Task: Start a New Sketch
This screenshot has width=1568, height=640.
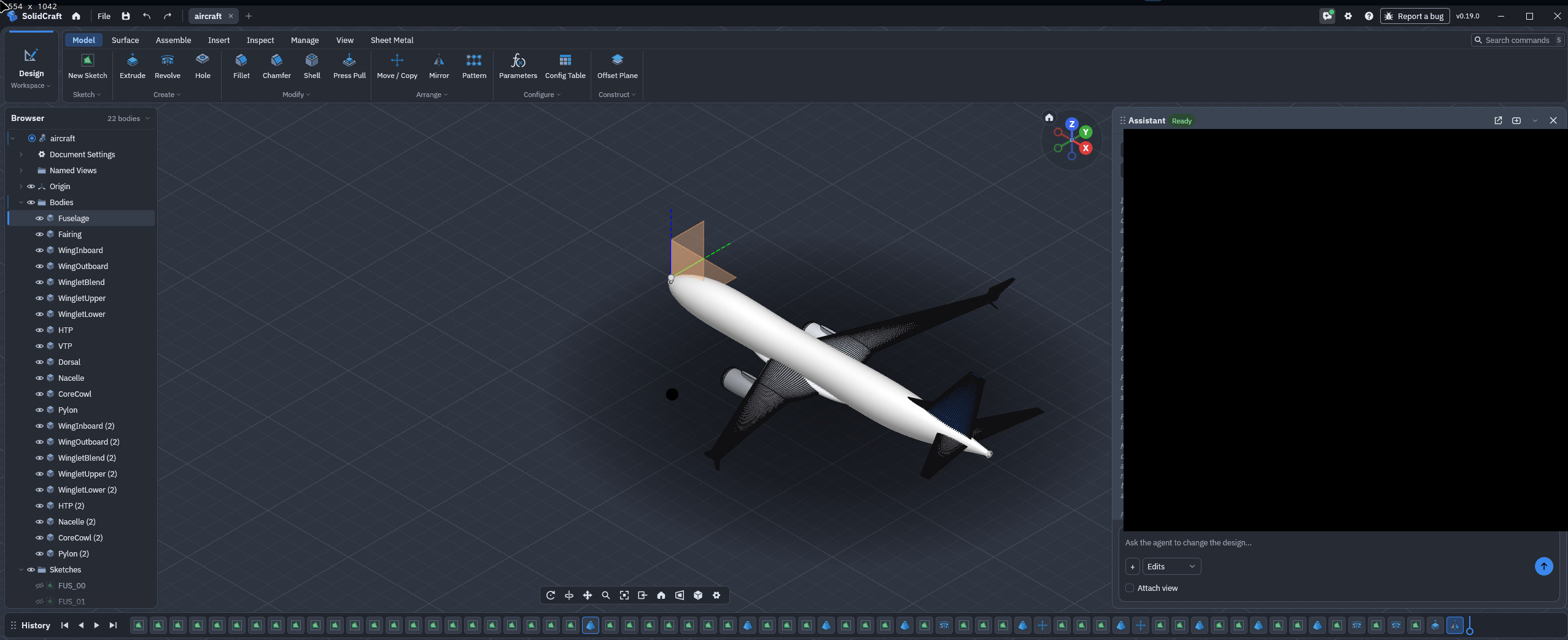Action: (x=87, y=66)
